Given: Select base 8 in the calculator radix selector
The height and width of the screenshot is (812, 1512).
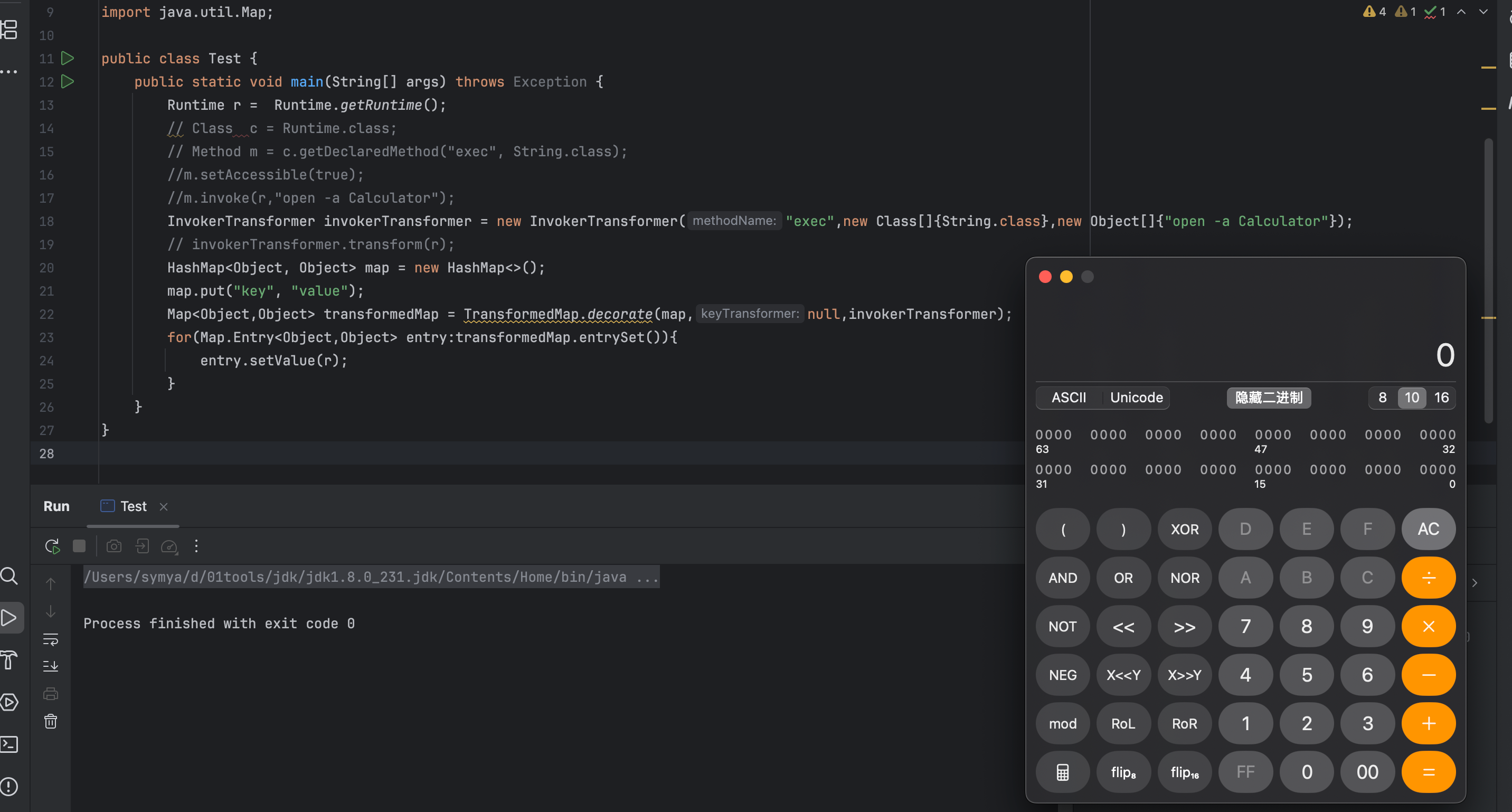Looking at the screenshot, I should tap(1382, 398).
